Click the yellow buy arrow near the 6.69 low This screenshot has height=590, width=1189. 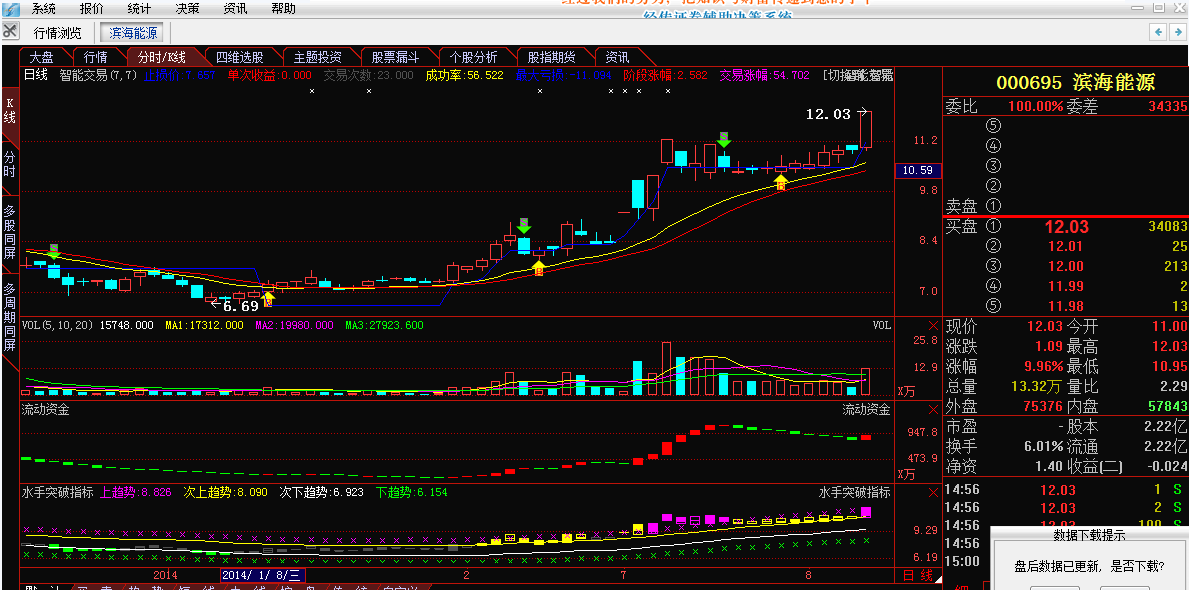click(268, 297)
